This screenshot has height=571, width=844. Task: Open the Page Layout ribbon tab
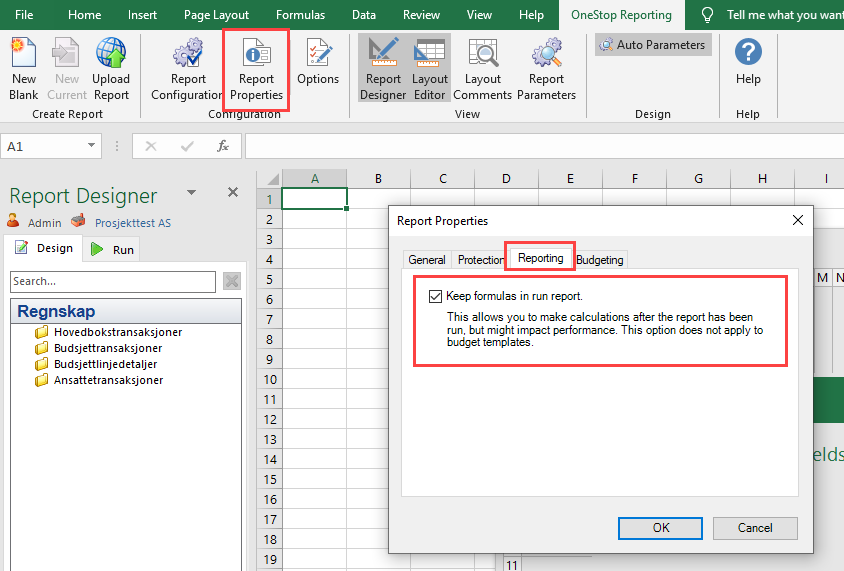[x=217, y=15]
